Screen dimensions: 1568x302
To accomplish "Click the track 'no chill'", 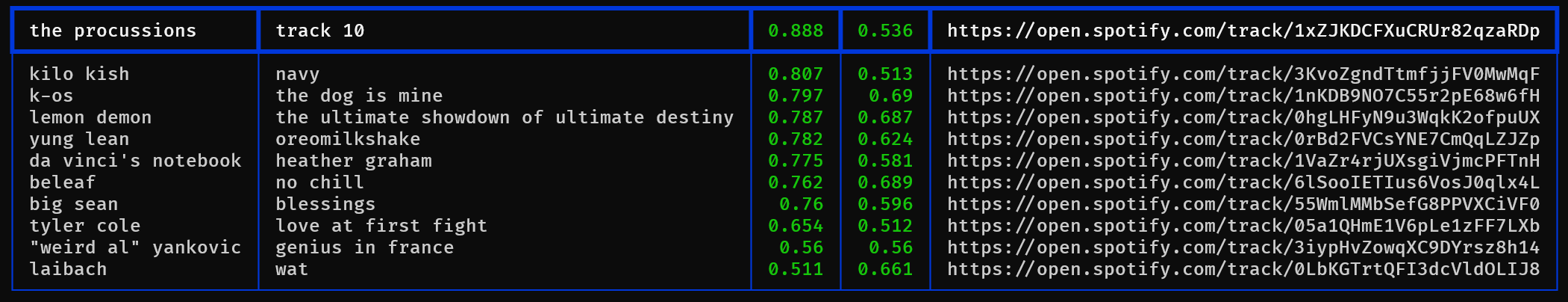I will 320,182.
